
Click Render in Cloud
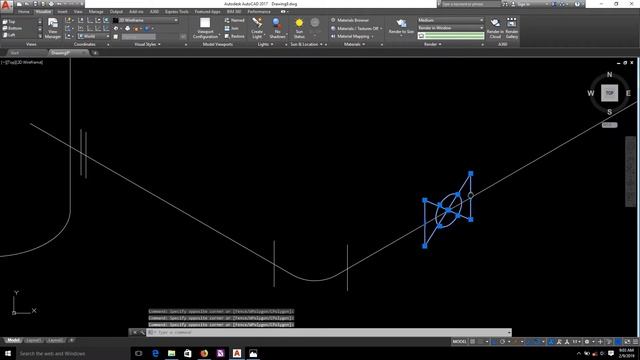[x=495, y=29]
